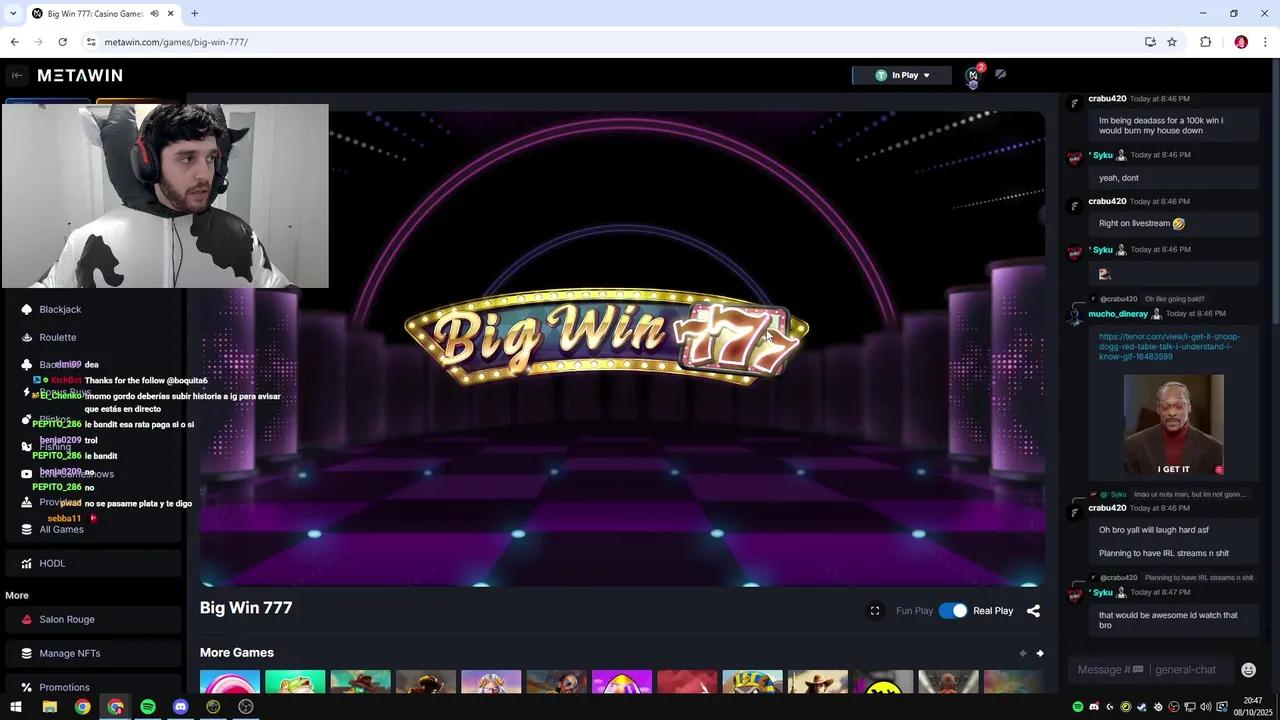The height and width of the screenshot is (720, 1280).
Task: Open Spotify from the taskbar
Action: [148, 707]
